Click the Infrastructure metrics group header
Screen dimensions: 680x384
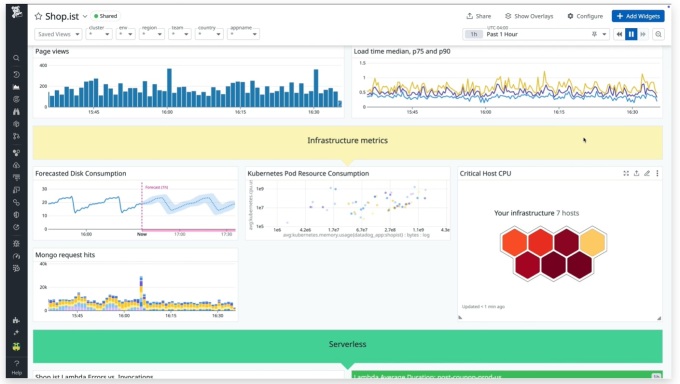[x=347, y=143]
